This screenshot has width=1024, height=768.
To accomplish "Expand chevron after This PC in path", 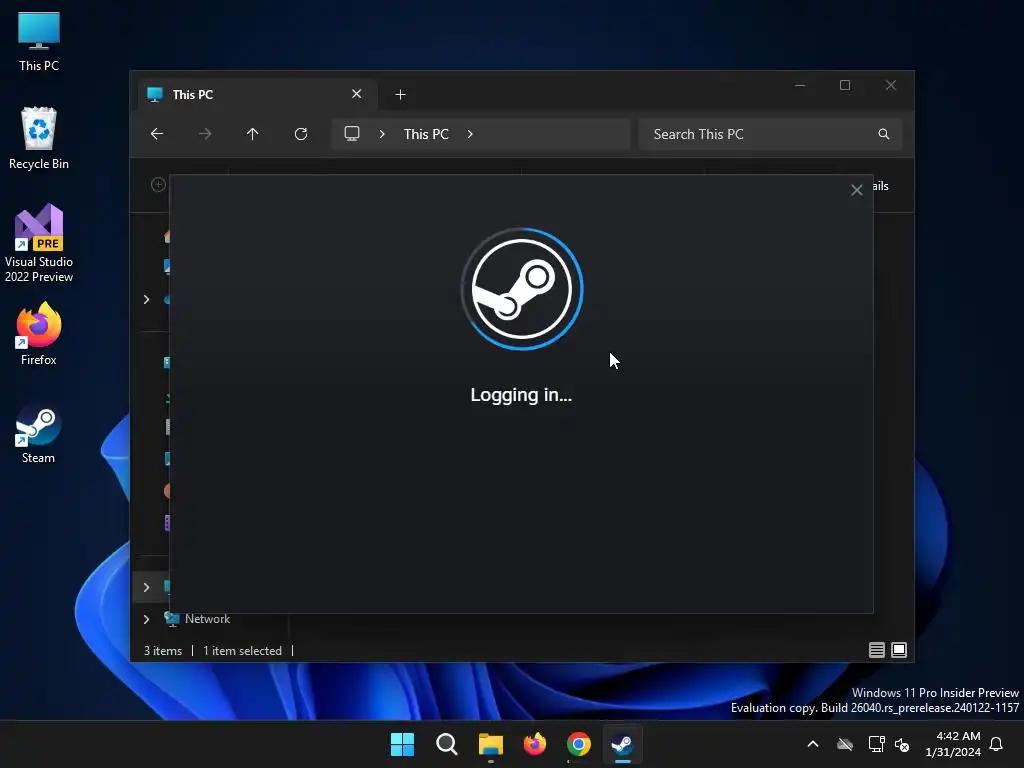I will 470,134.
